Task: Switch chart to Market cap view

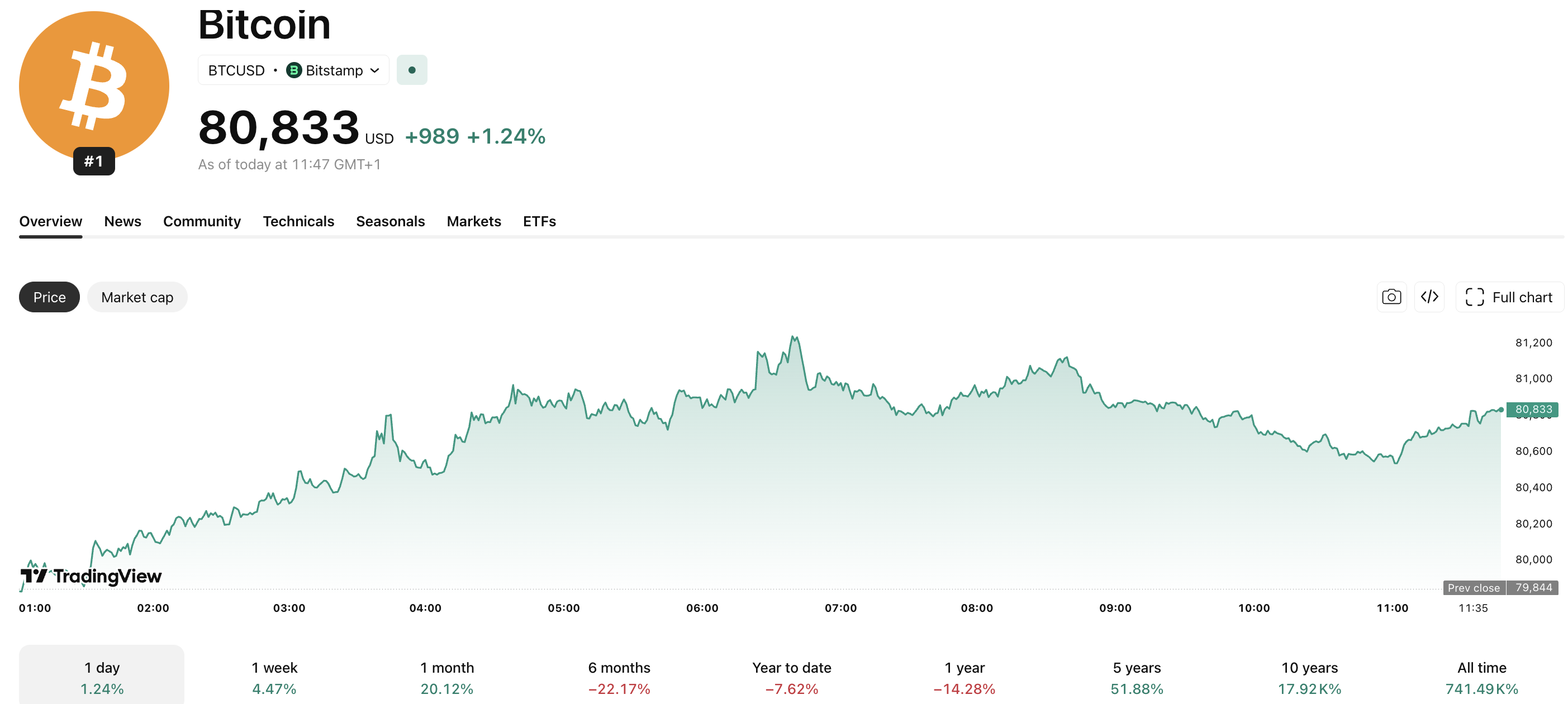Action: 137,297
